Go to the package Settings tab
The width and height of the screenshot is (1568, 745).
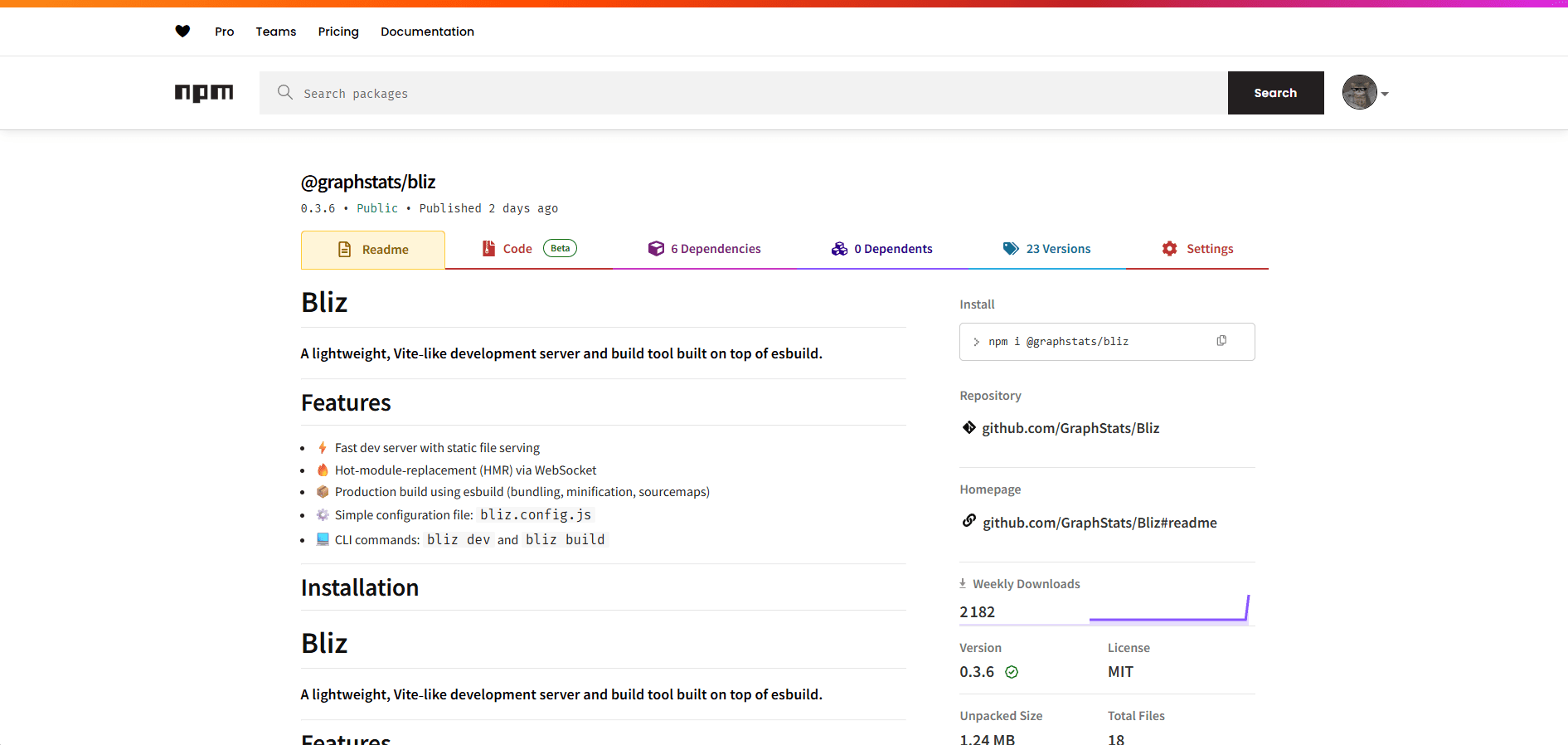click(x=1197, y=249)
